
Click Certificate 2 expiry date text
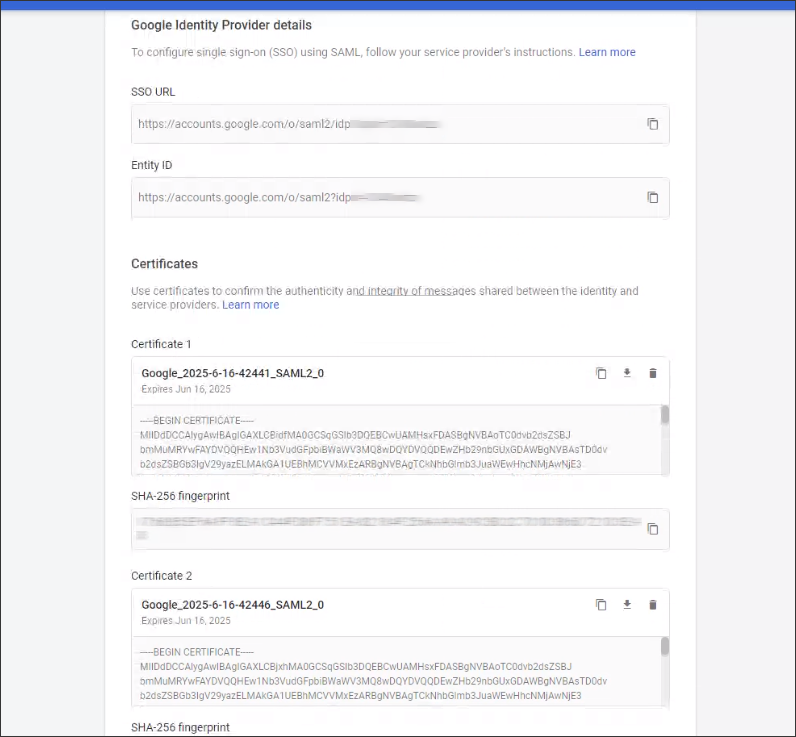tap(186, 620)
